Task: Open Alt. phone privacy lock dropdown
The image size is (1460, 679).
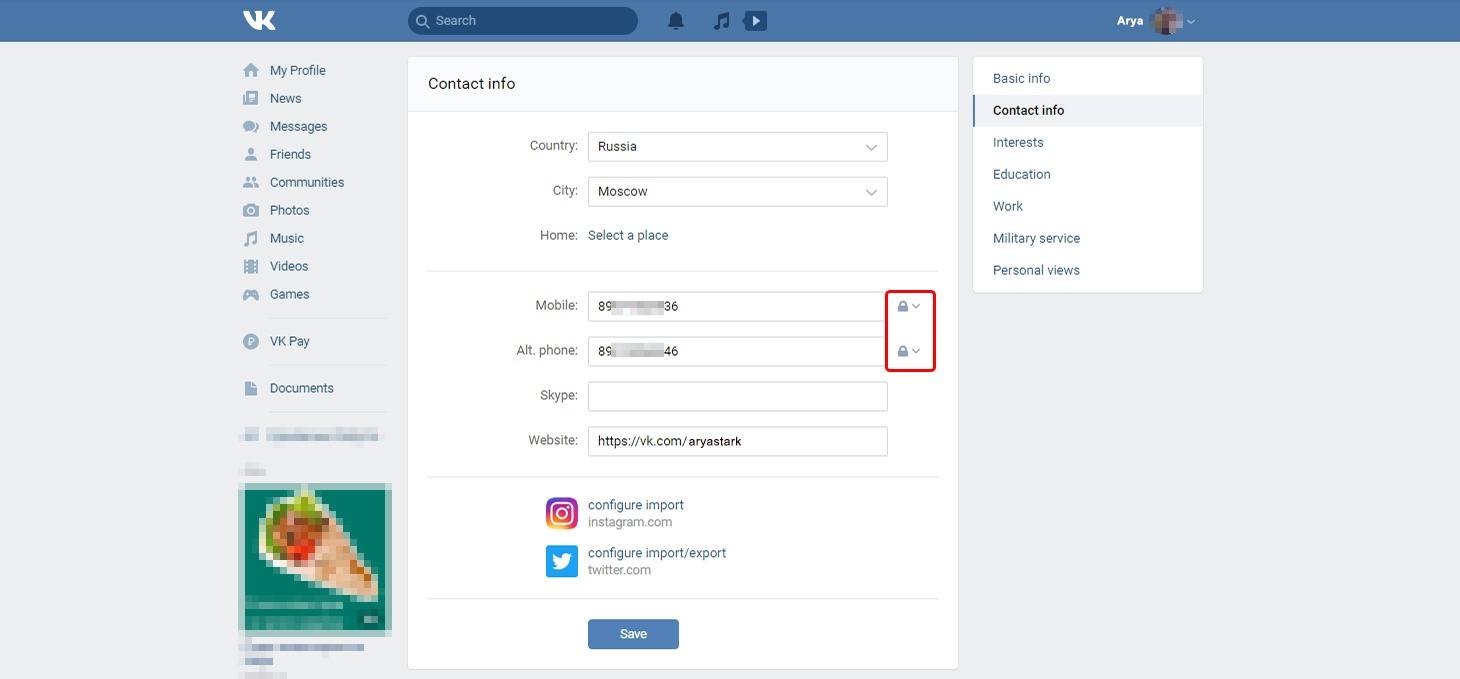Action: [x=909, y=351]
